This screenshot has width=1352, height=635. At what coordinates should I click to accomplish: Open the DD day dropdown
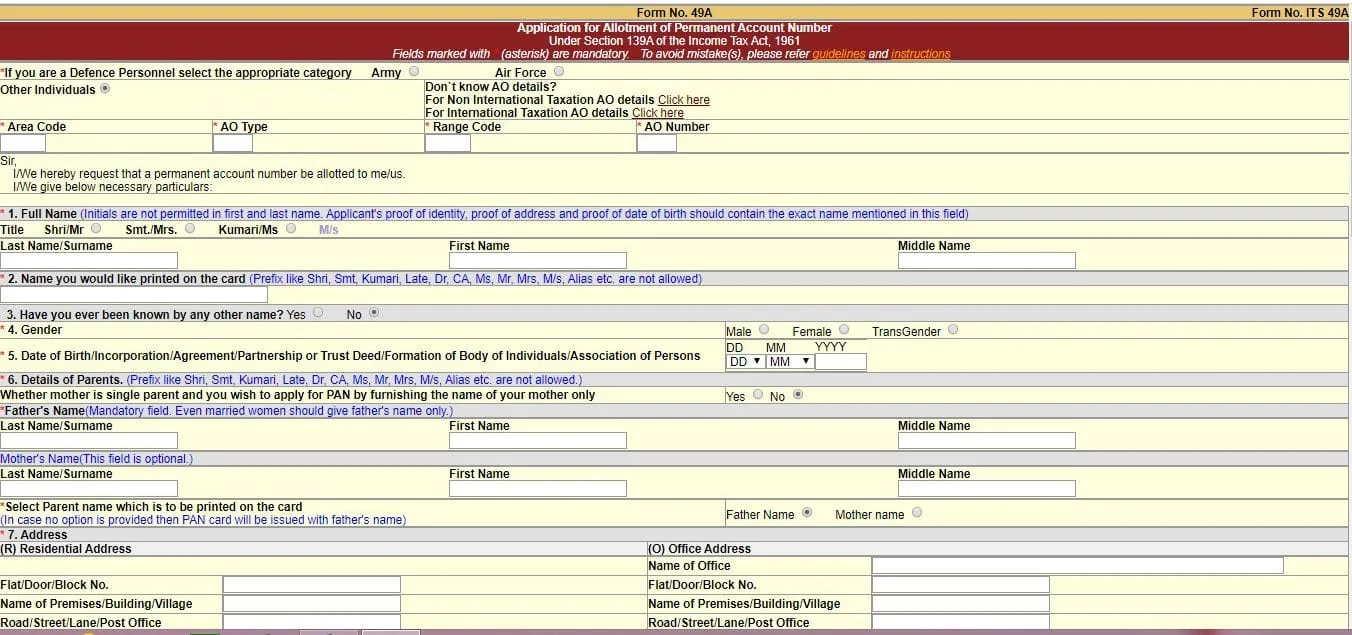[x=745, y=362]
